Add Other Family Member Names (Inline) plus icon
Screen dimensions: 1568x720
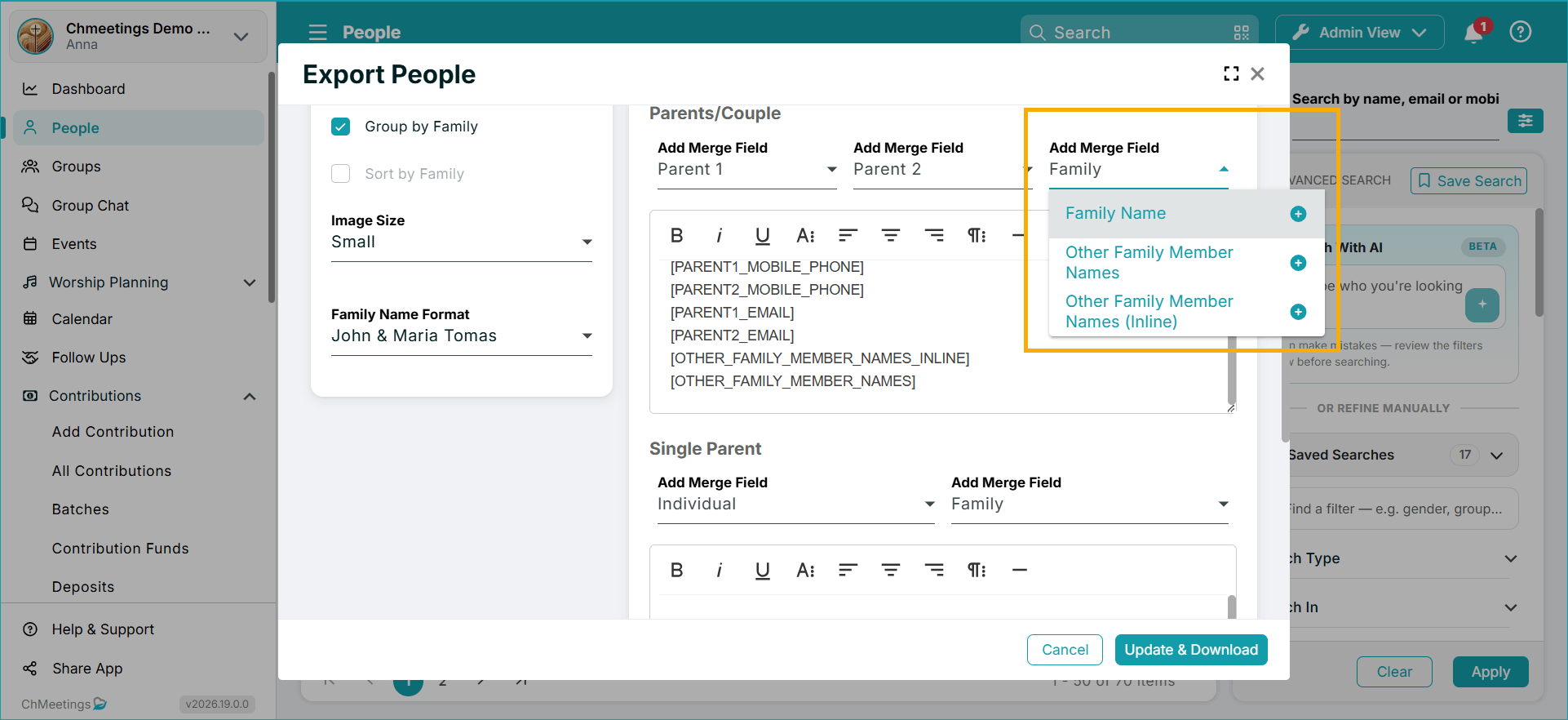(x=1298, y=312)
